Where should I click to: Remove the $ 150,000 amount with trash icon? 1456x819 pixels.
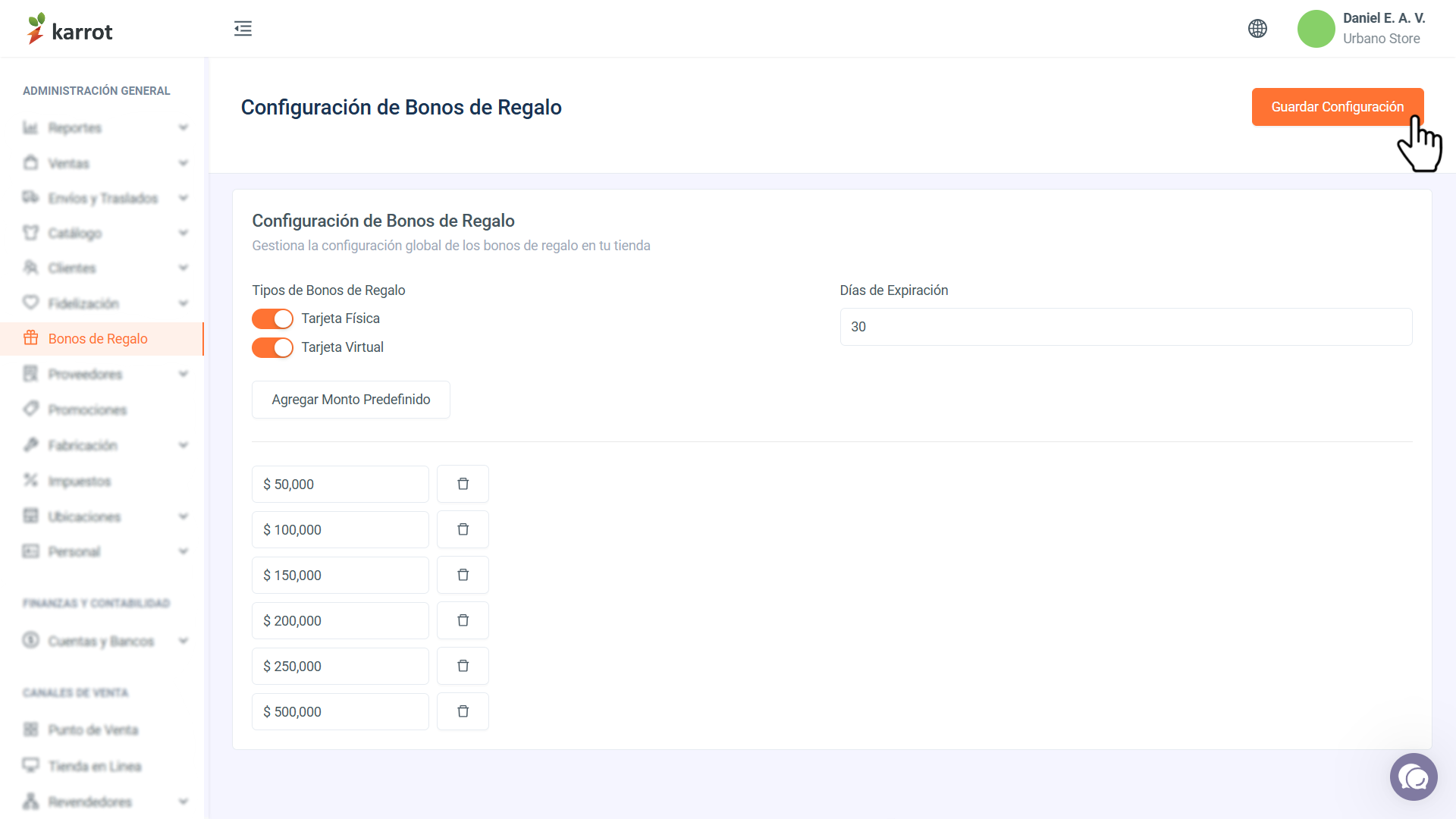click(463, 575)
